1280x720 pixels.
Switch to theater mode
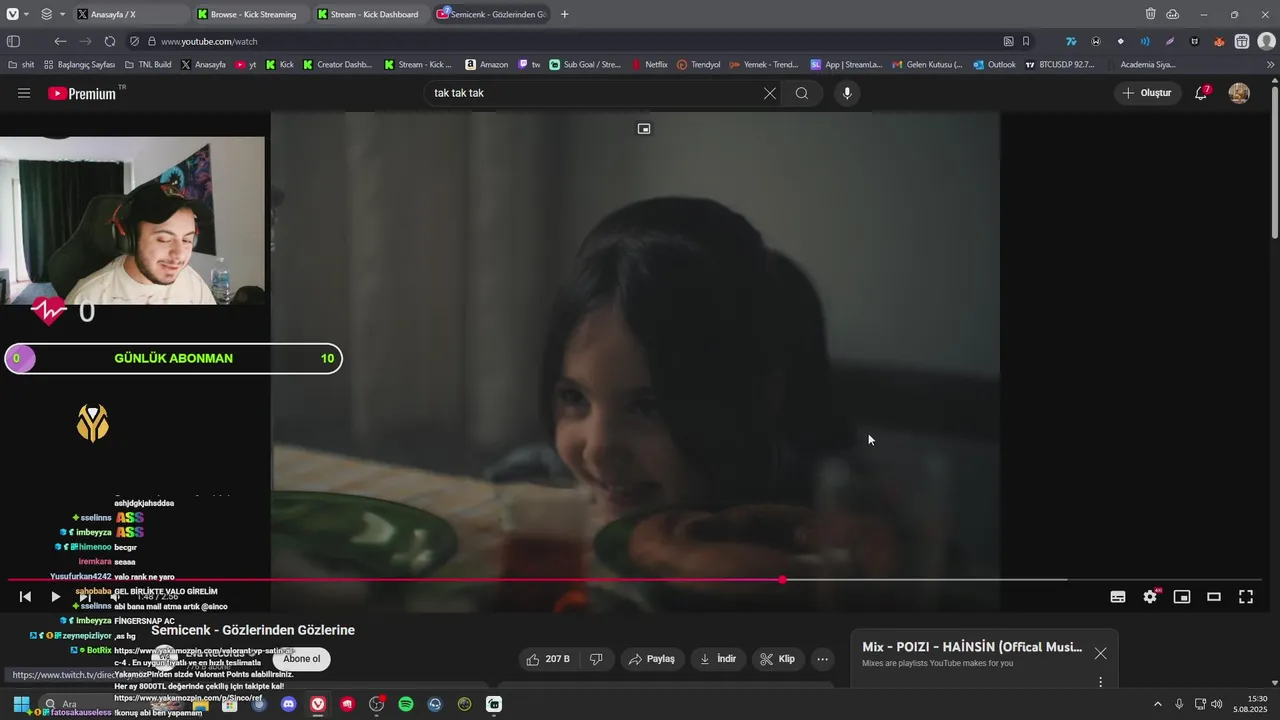coord(1214,597)
